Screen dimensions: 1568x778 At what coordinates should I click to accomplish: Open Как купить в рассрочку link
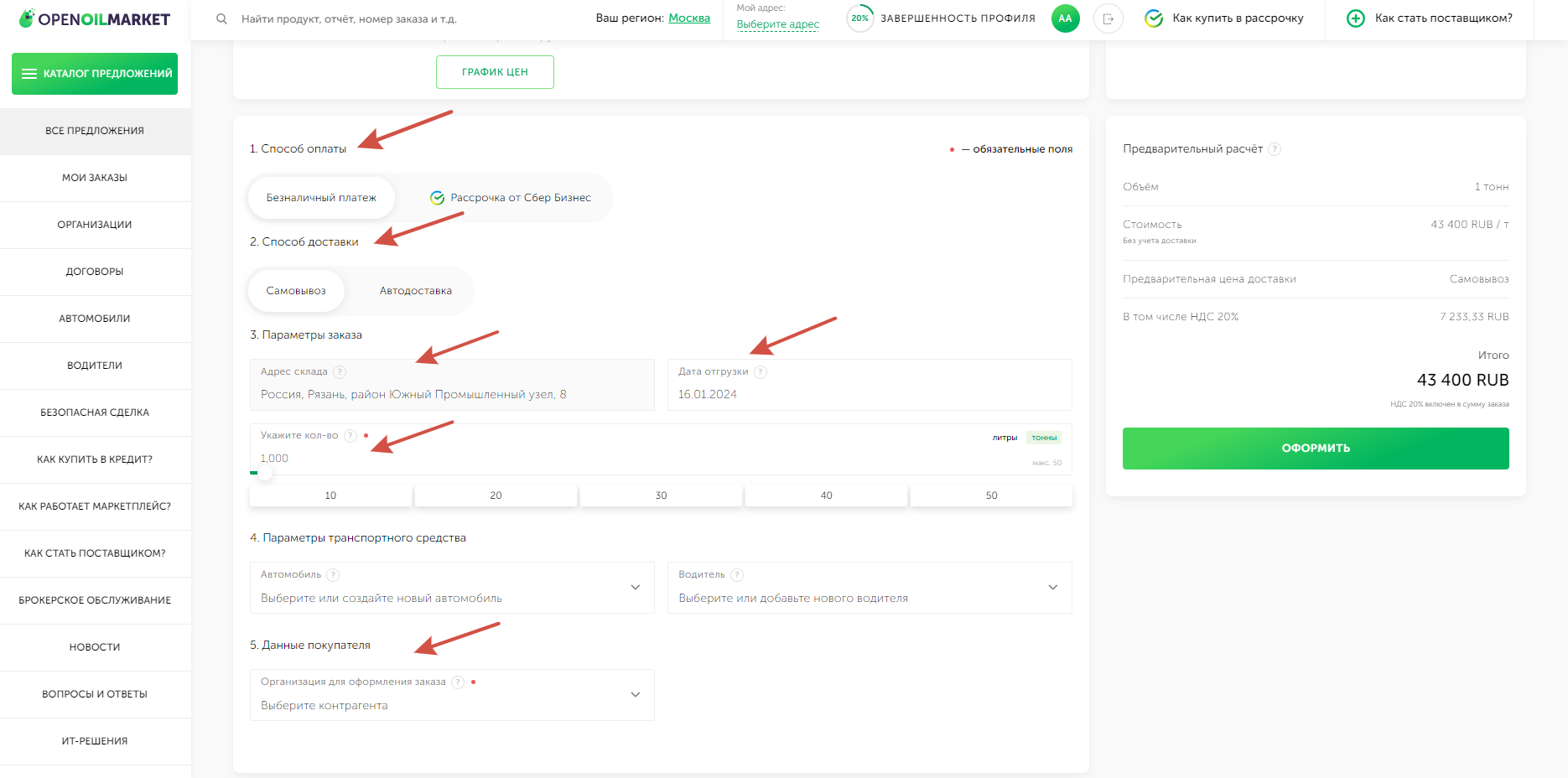(x=1238, y=18)
